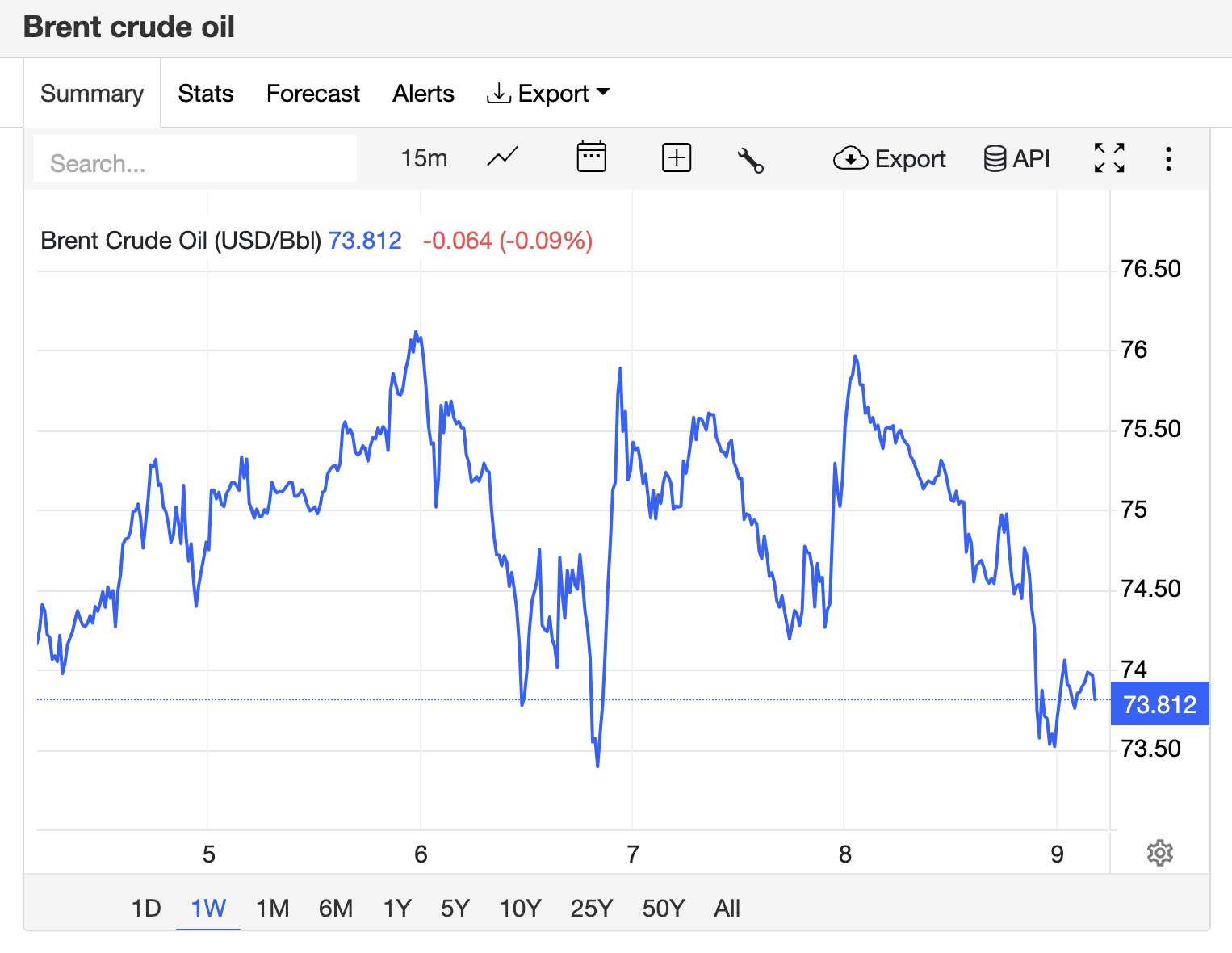Open the chart type line icon
1232x953 pixels.
point(502,157)
